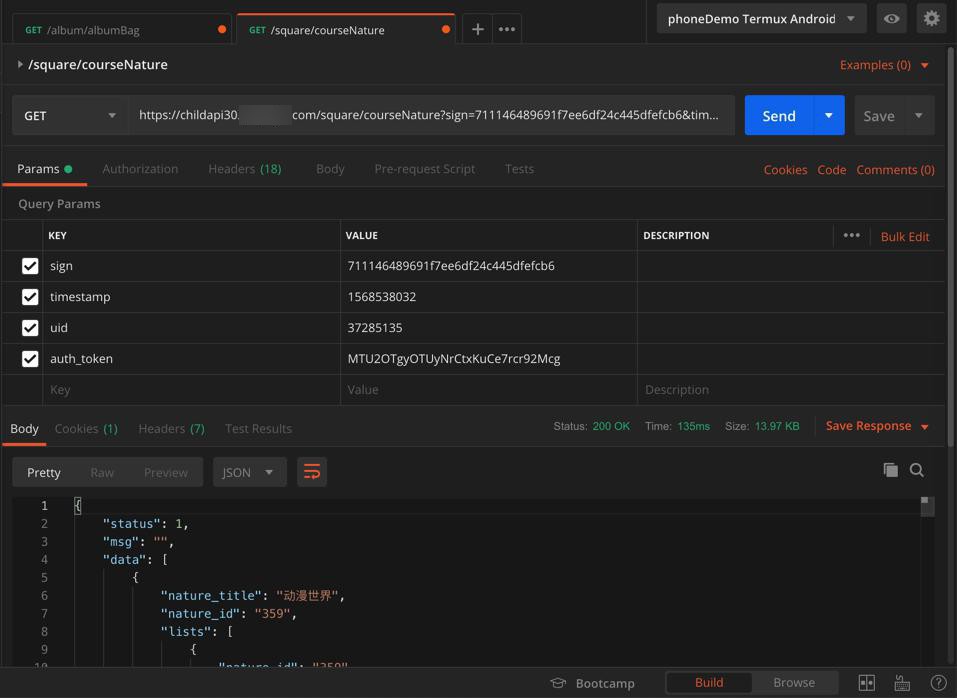
Task: Click the empty Key input field
Action: (x=191, y=390)
